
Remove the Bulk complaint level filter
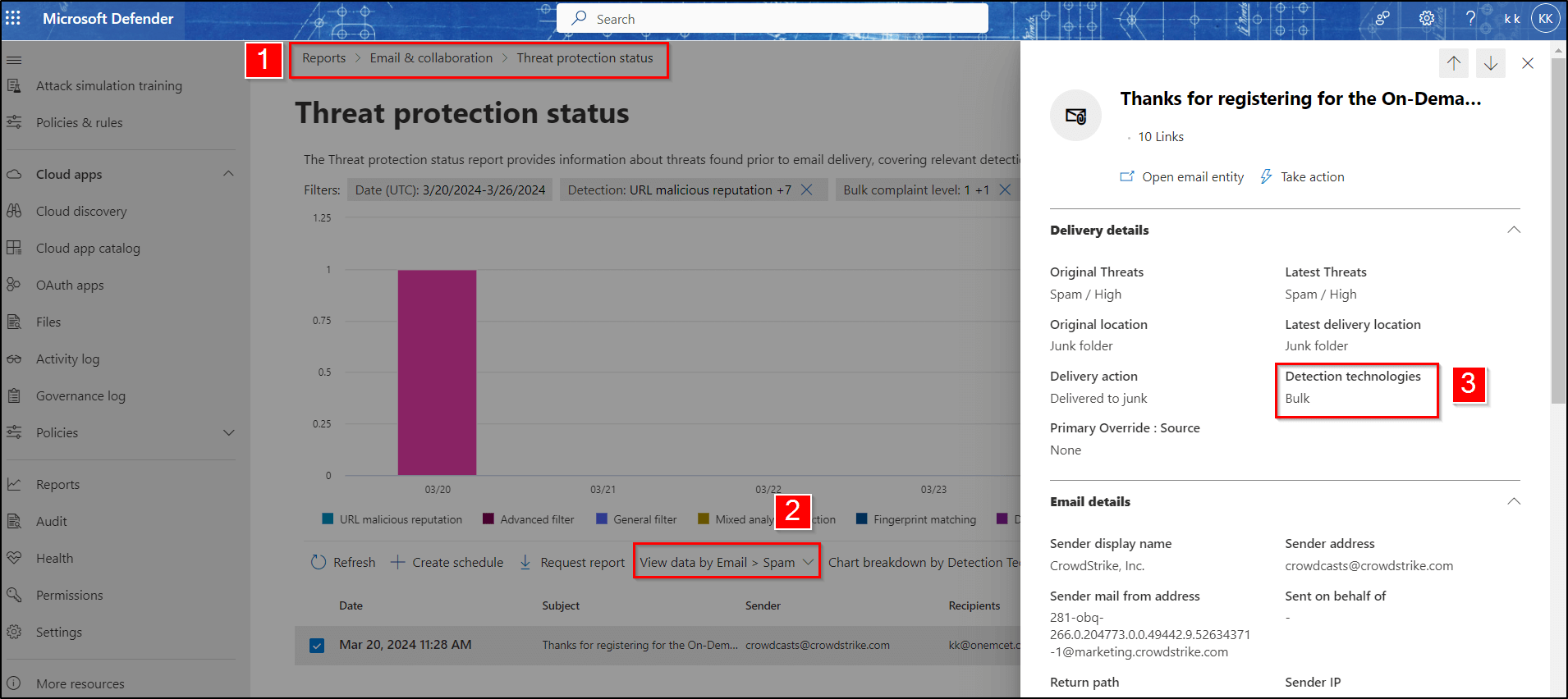click(x=1005, y=190)
